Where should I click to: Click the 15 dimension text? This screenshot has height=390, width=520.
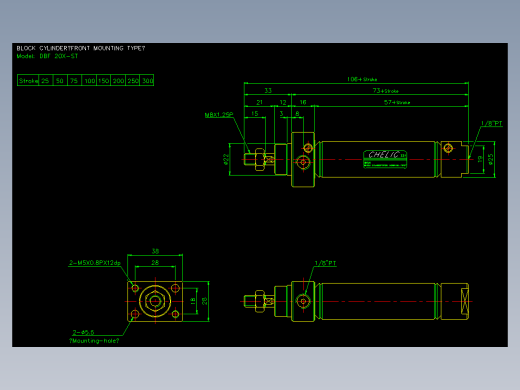coord(255,114)
